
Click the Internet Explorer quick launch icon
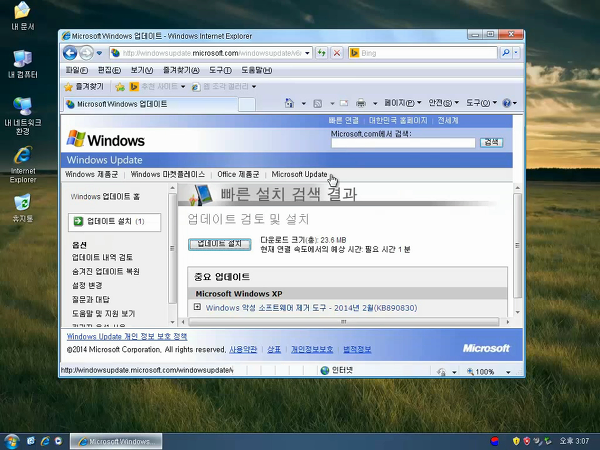click(x=45, y=441)
